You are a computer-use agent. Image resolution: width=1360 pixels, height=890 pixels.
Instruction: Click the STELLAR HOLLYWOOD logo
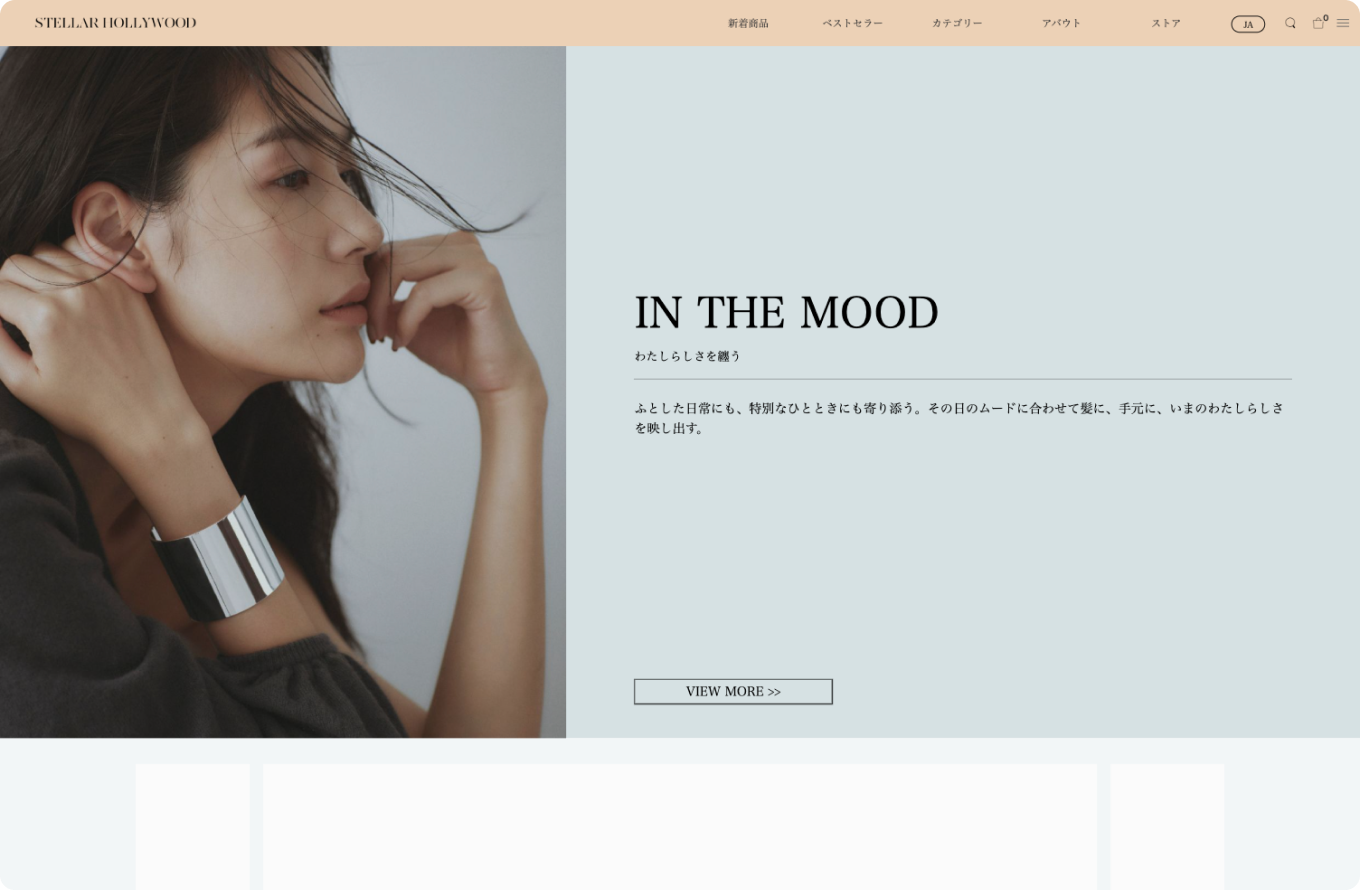[x=116, y=23]
